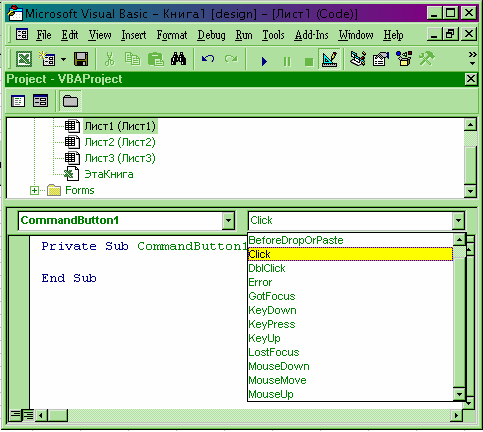Click the Break pause icon
483x432 pixels.
(x=287, y=61)
